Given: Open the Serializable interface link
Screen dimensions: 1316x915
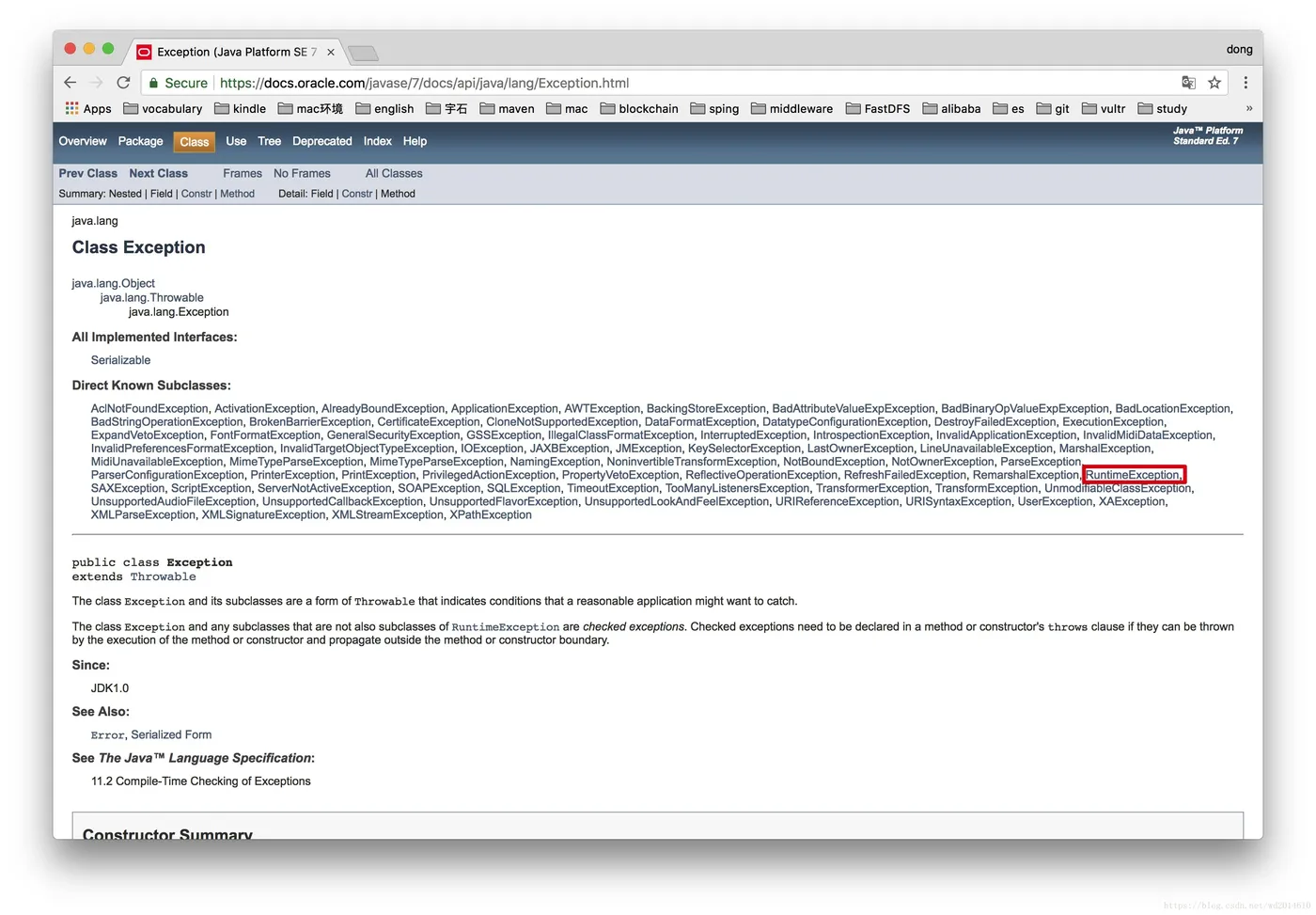Looking at the screenshot, I should point(120,360).
